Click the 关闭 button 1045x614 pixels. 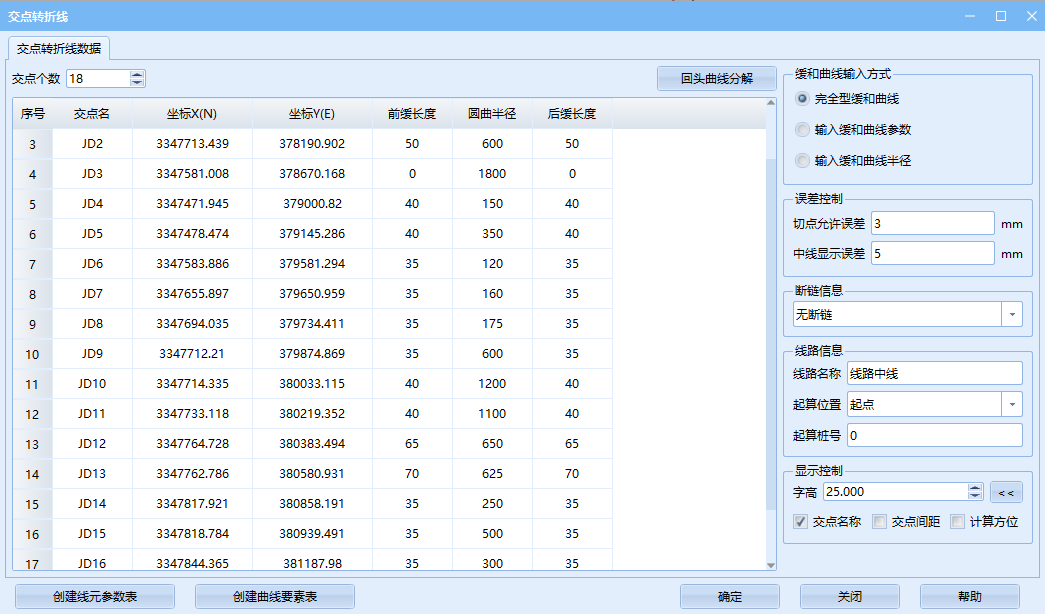tap(849, 596)
